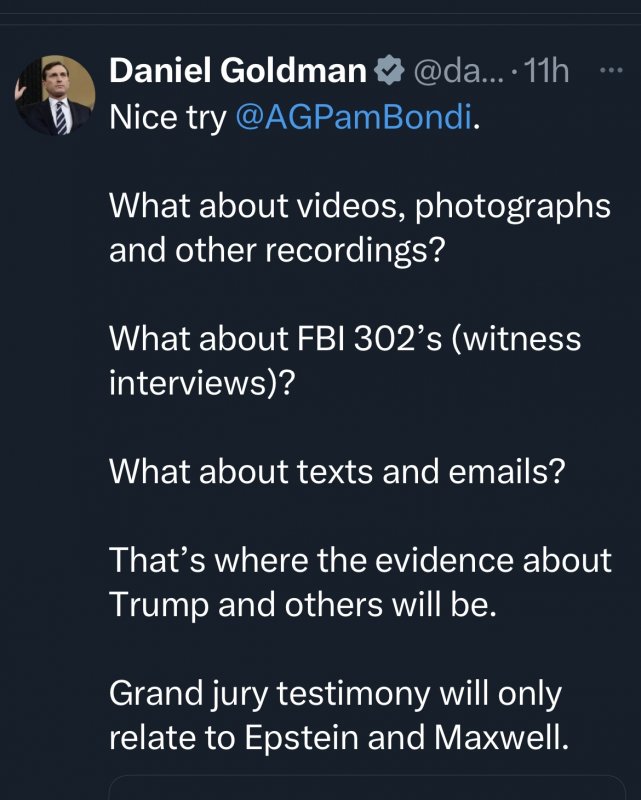Open Daniel Goldman's profile picture
641x800 pixels.
(54, 97)
